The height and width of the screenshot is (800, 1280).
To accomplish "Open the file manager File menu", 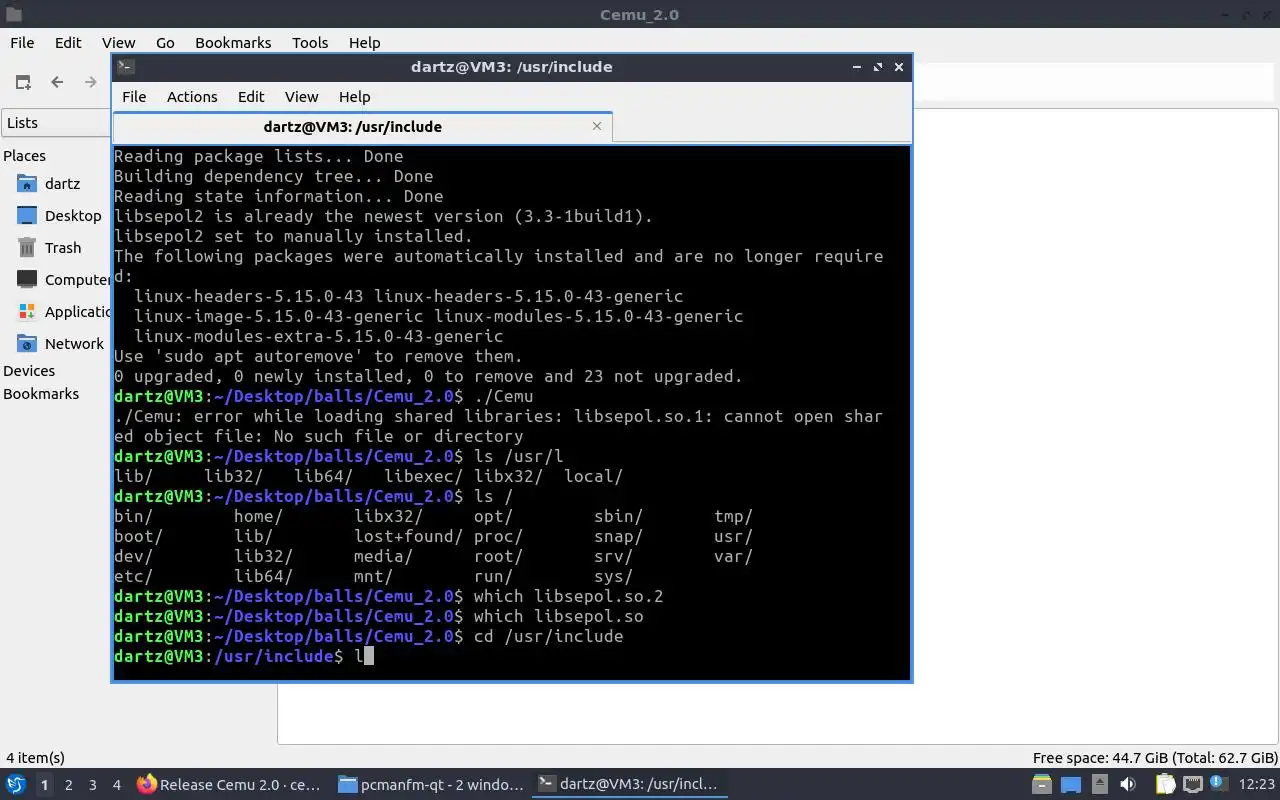I will pos(22,43).
